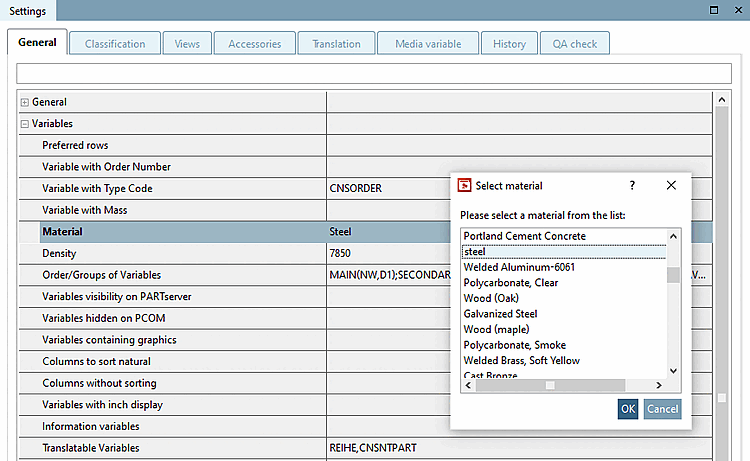Choose Welded Brass, Soft Yellow material

point(521,361)
